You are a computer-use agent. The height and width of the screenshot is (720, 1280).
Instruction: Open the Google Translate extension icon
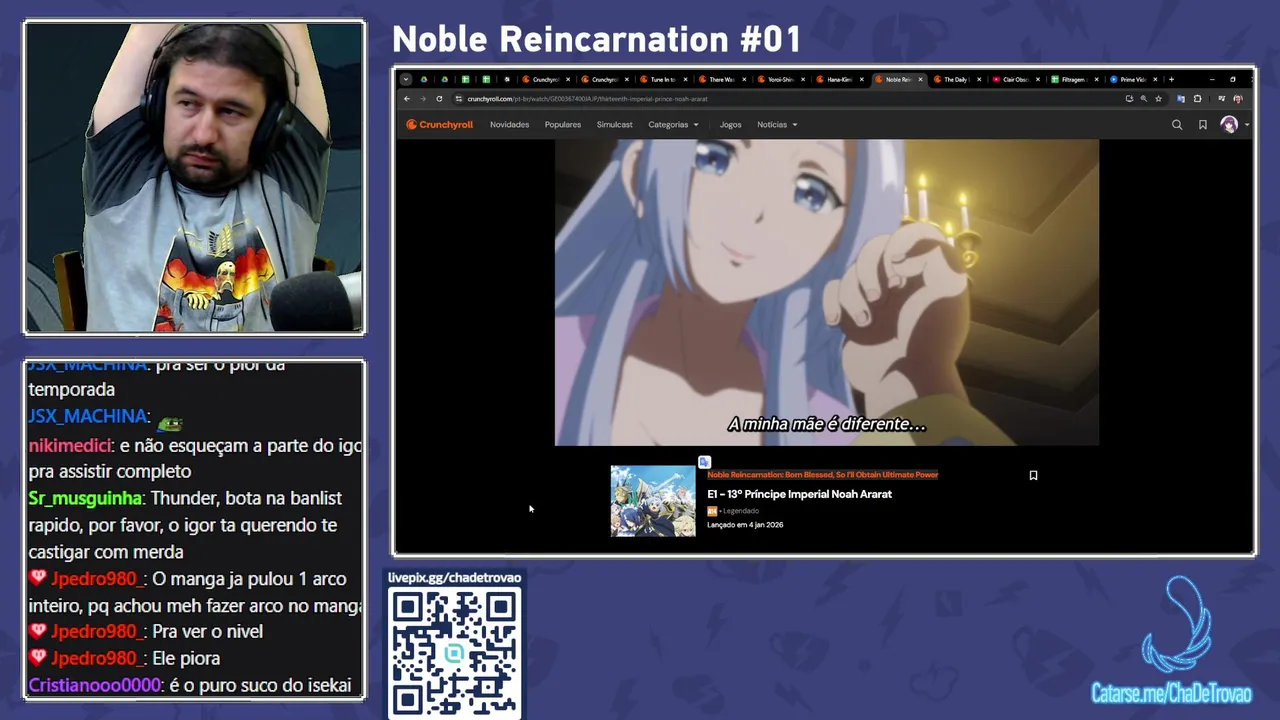1181,99
